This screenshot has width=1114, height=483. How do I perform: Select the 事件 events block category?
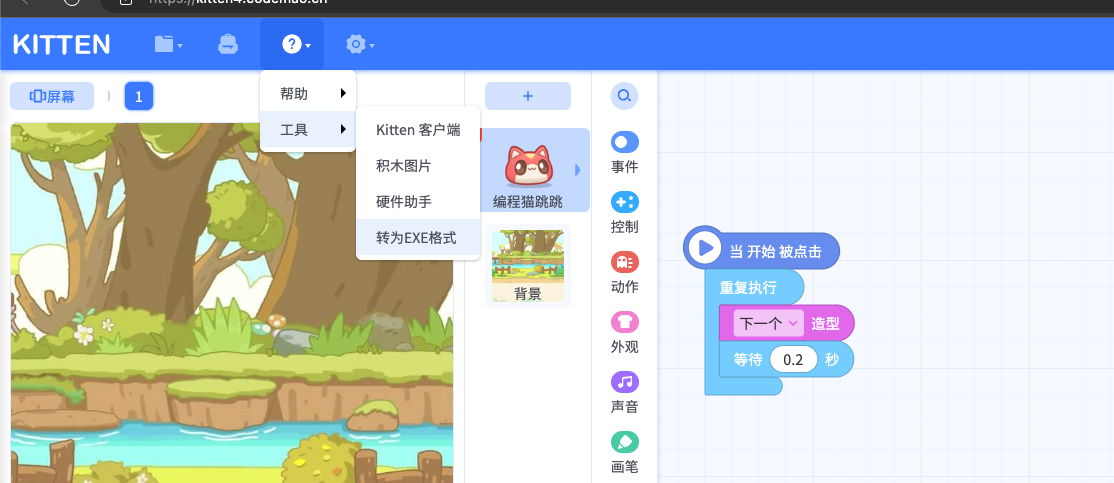coord(624,153)
